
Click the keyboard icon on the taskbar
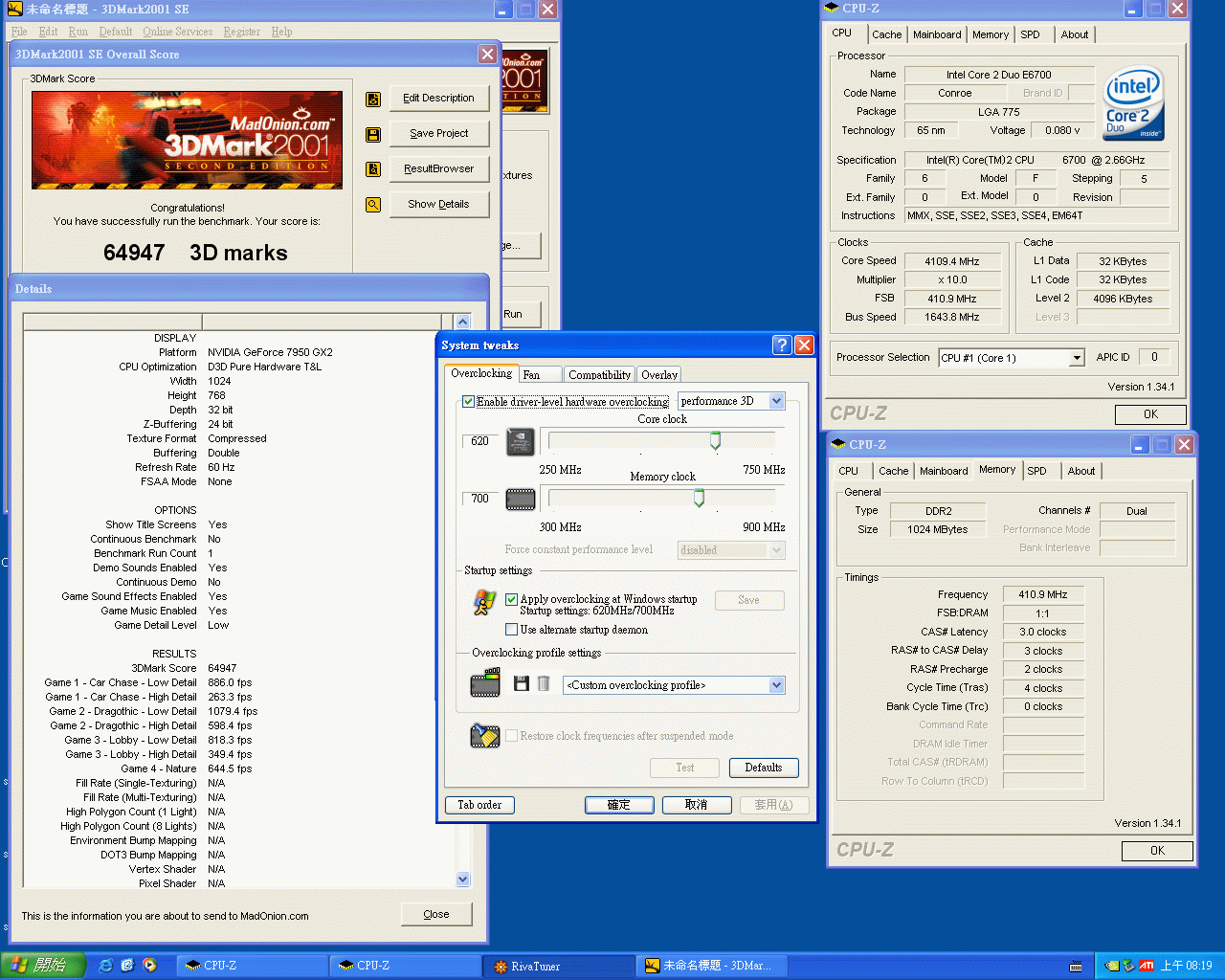[x=1076, y=967]
